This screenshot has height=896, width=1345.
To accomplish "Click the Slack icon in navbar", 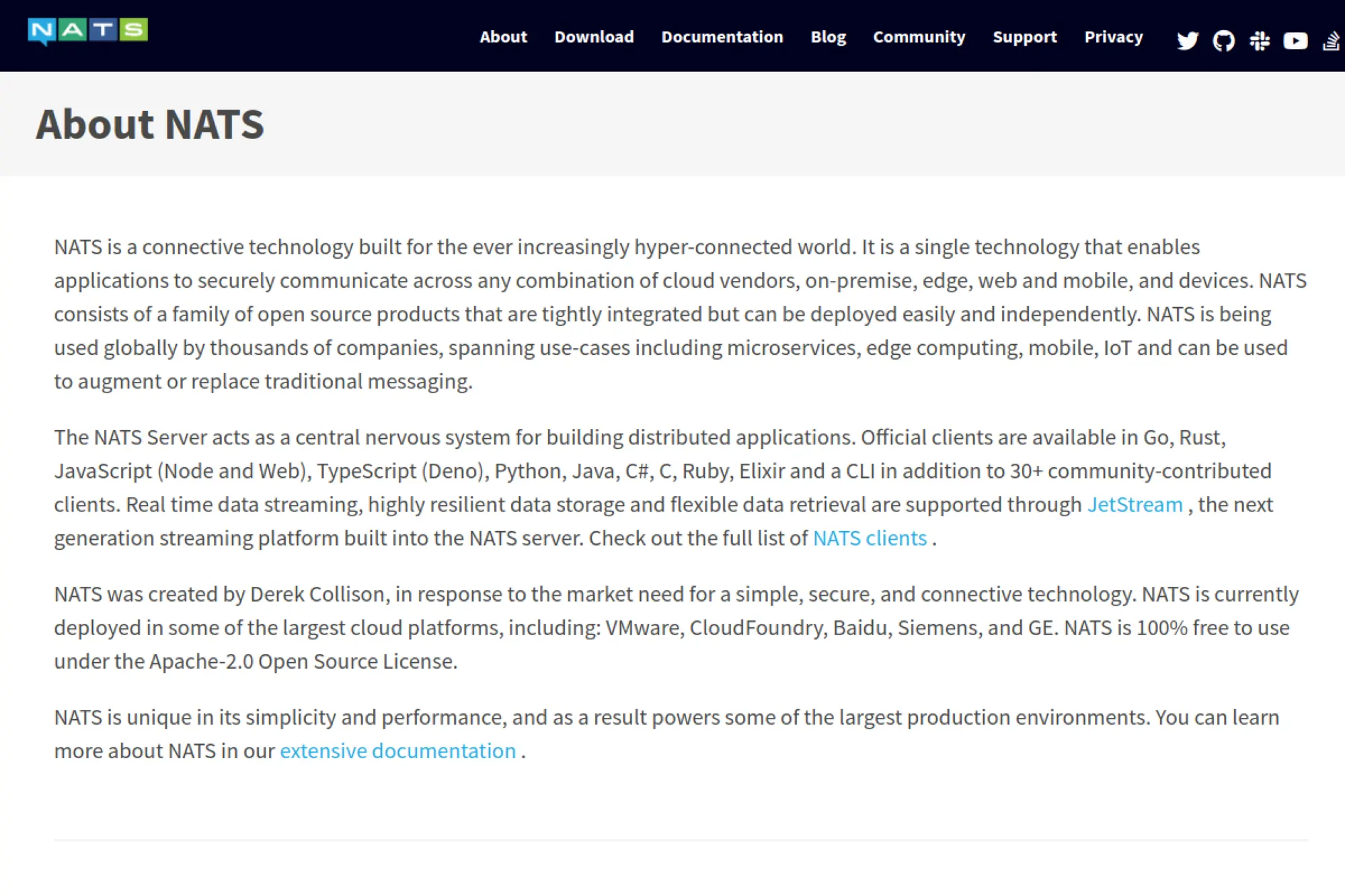I will 1260,41.
